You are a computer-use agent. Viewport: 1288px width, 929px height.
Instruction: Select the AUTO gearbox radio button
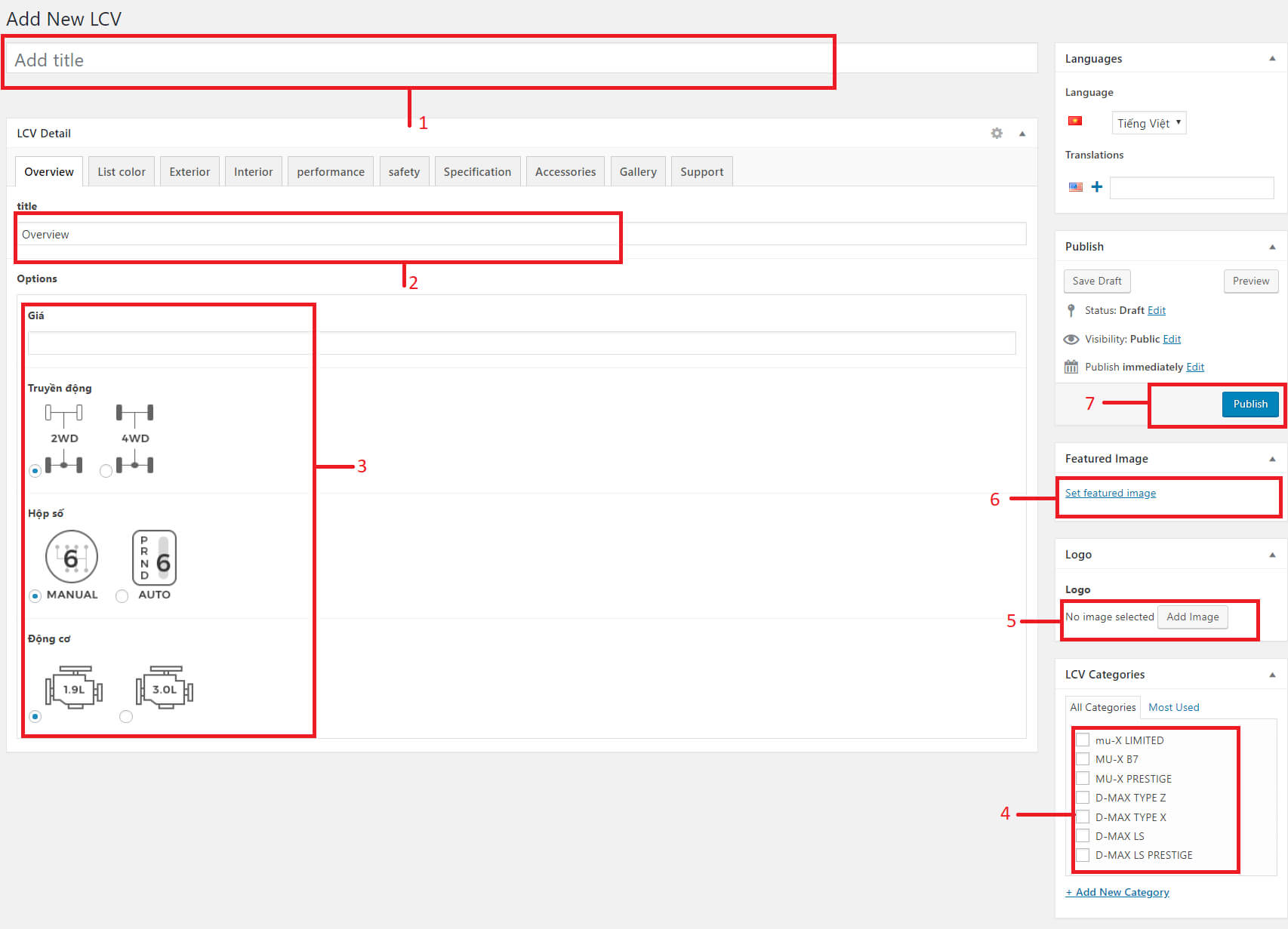coord(122,596)
